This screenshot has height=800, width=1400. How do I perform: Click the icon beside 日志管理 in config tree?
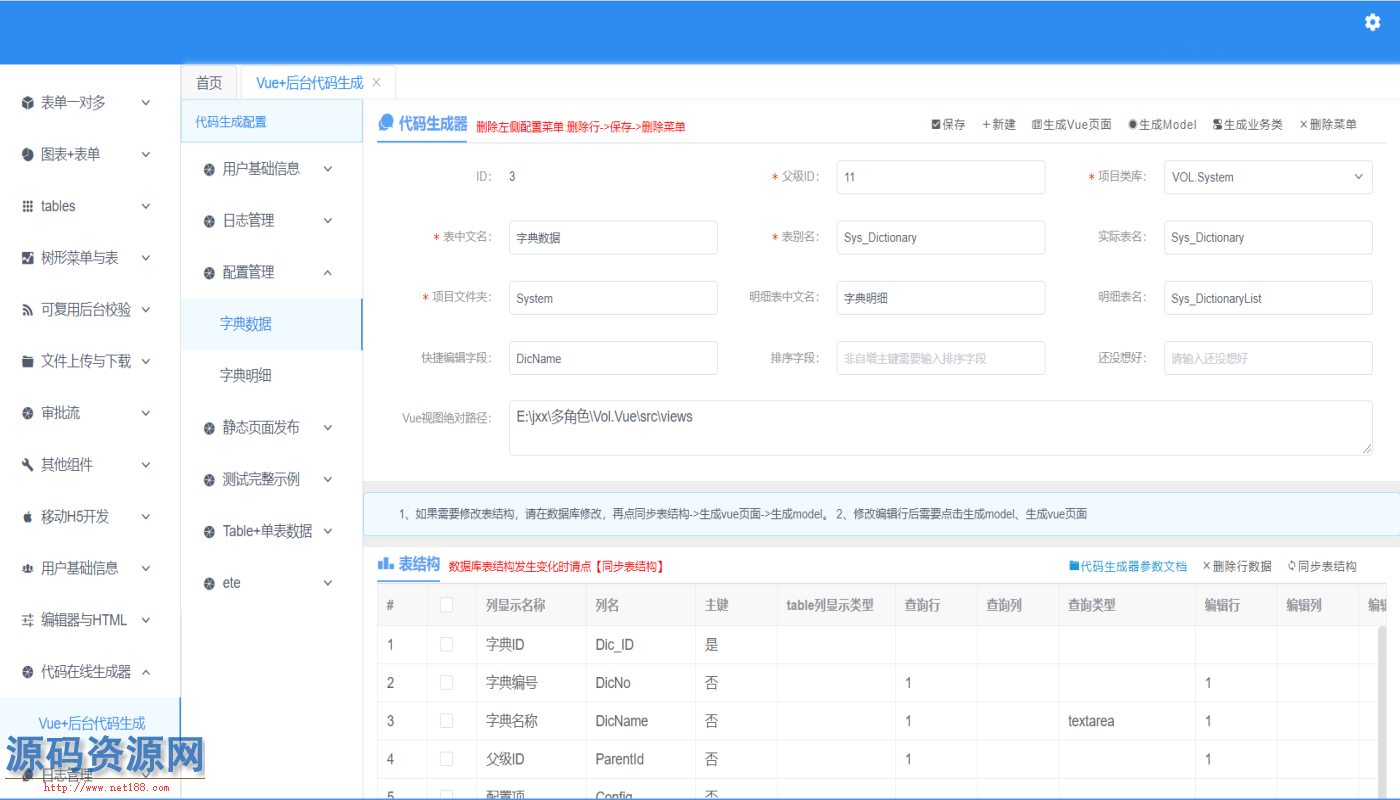209,221
